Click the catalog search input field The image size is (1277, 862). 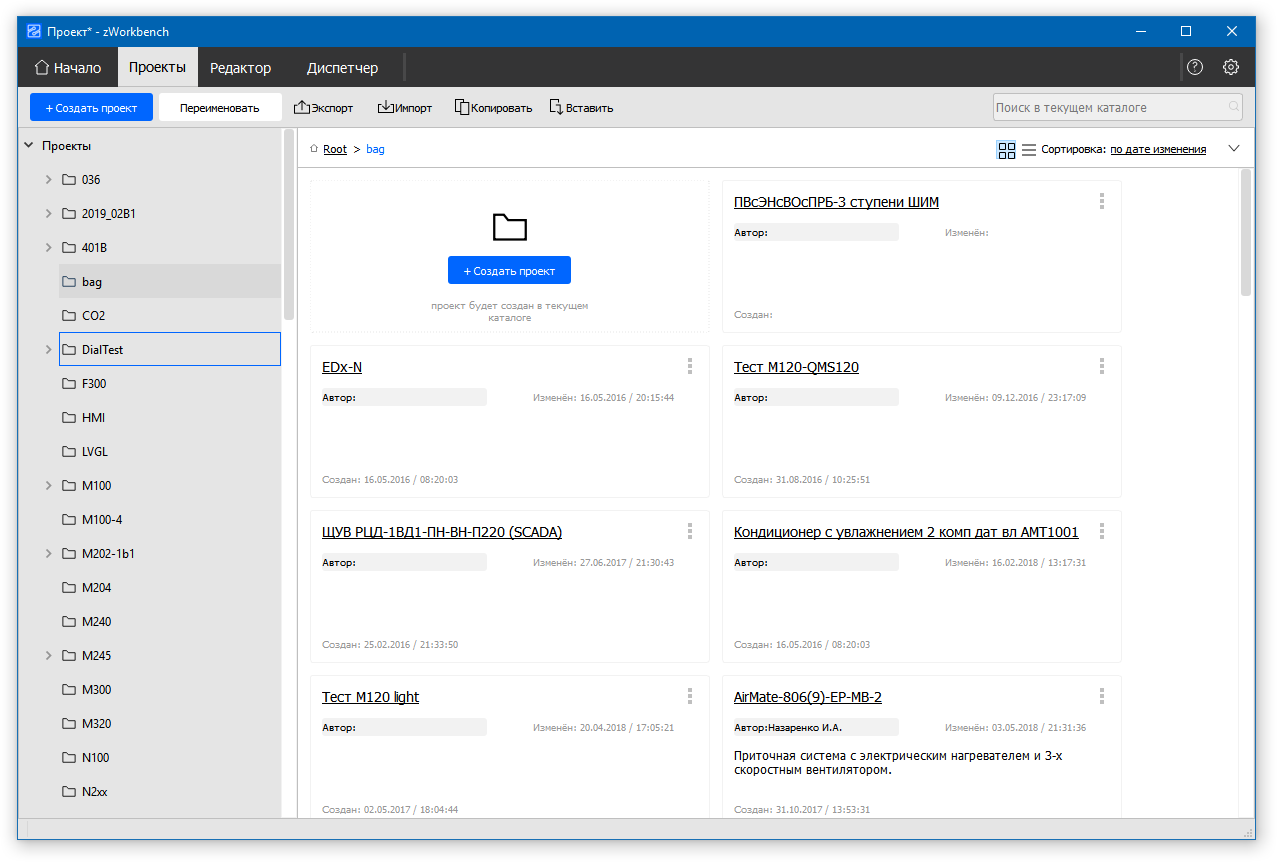pyautogui.click(x=1108, y=107)
